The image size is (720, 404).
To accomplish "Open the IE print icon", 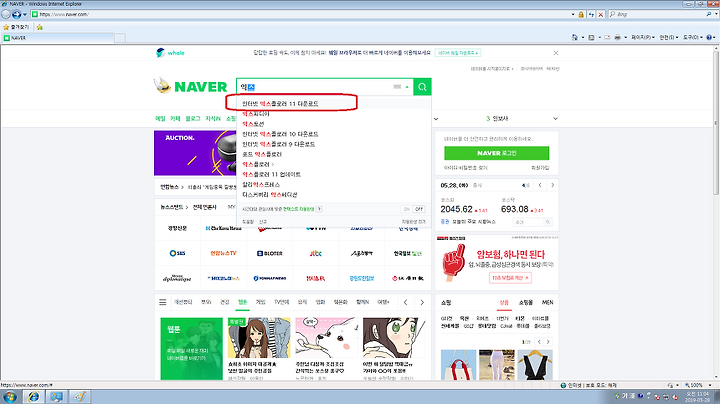I will pyautogui.click(x=618, y=37).
